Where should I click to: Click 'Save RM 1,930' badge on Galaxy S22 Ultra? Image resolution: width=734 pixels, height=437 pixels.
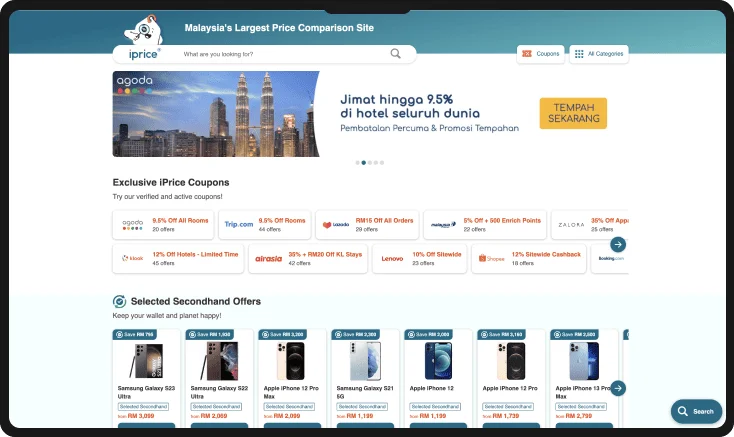[210, 335]
